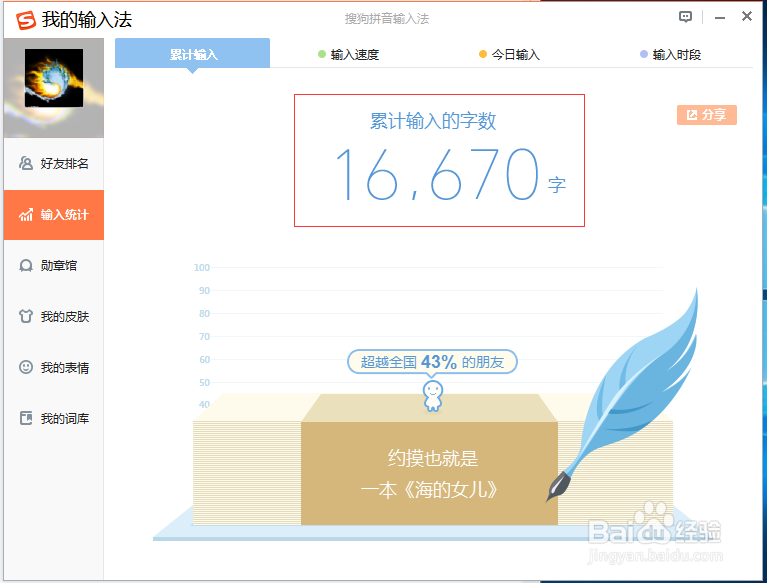Click the 分享 share button
The width and height of the screenshot is (767, 583).
[706, 115]
